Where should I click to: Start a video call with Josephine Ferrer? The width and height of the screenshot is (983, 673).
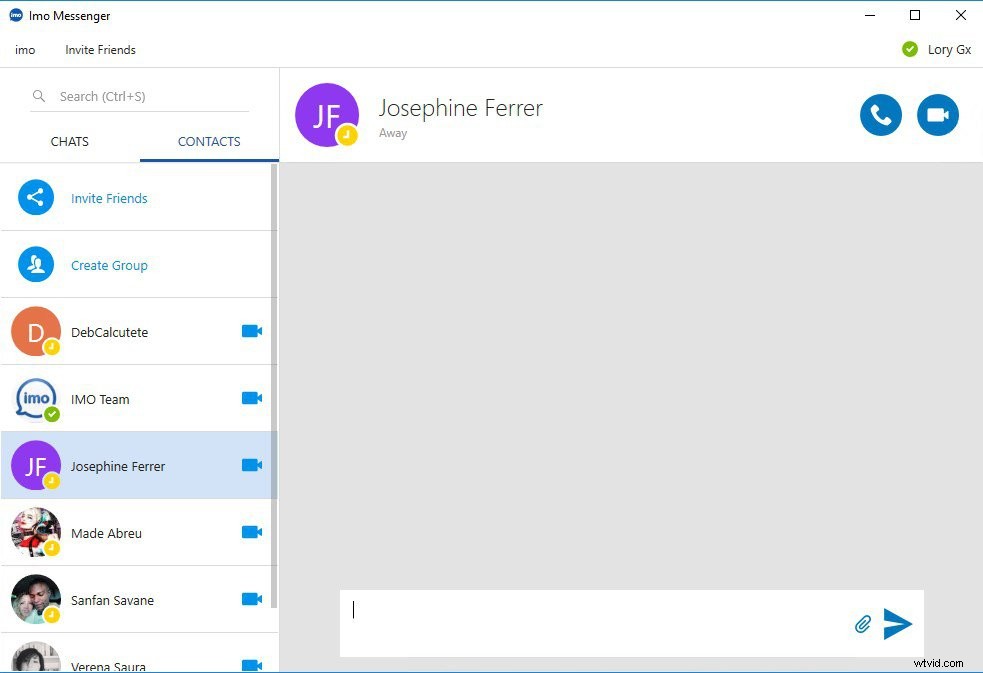(x=937, y=114)
